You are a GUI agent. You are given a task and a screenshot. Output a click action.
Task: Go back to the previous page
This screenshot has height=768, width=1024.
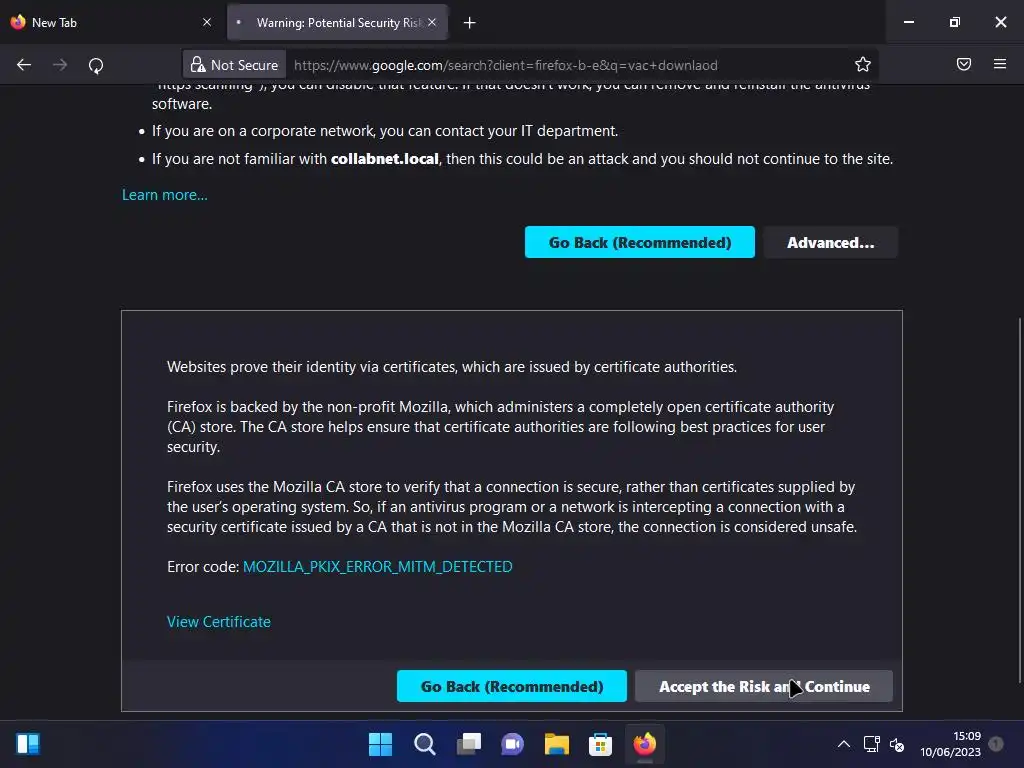[x=24, y=65]
